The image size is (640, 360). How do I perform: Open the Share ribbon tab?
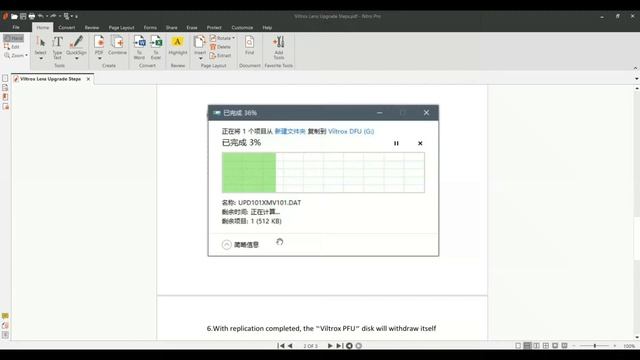[171, 27]
